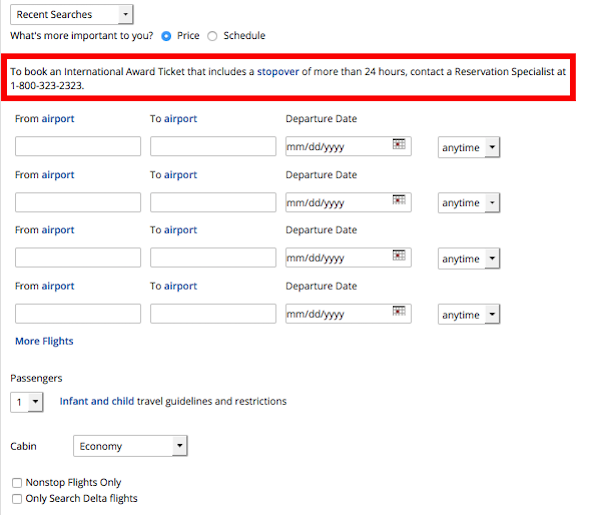Click third flight departure date field
Viewport: 600px width, 515px height.
click(348, 258)
